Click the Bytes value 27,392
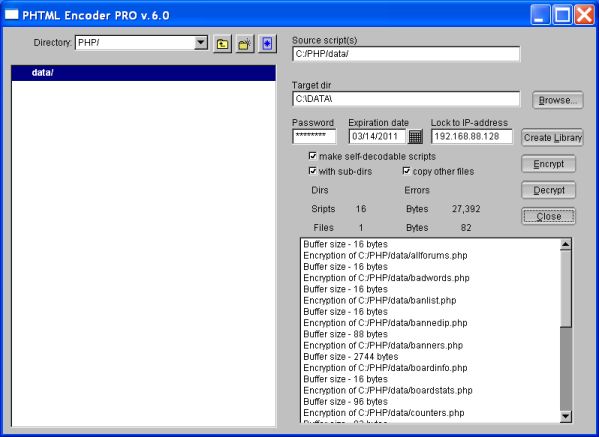599x437 pixels. coord(466,209)
